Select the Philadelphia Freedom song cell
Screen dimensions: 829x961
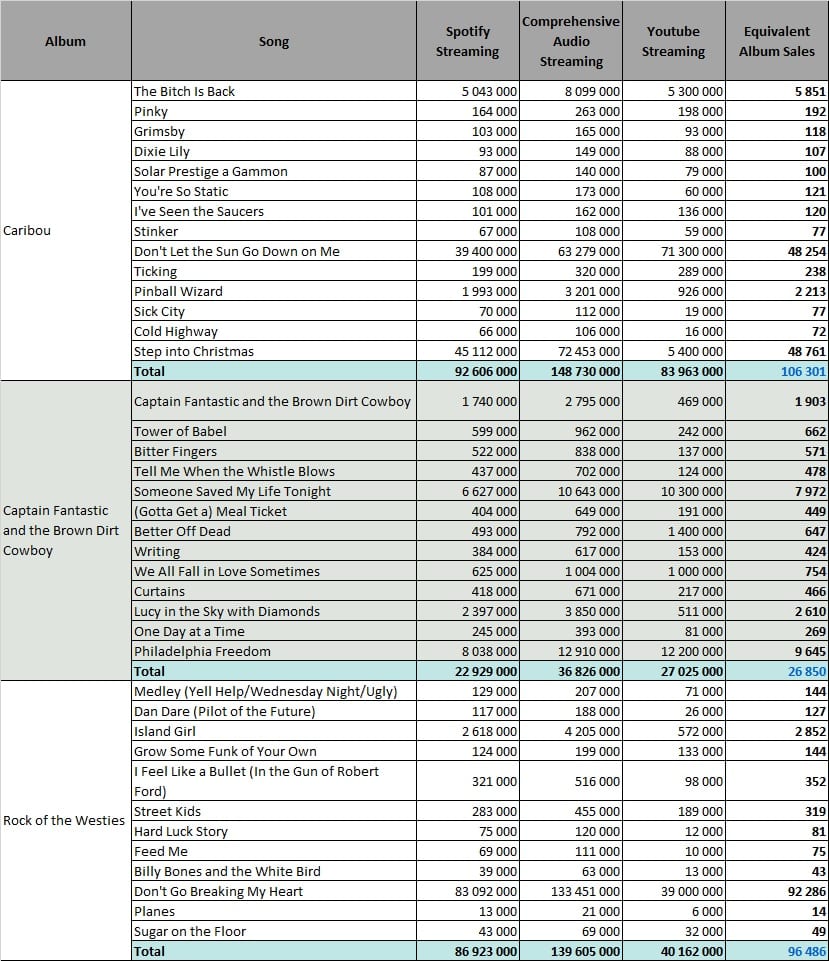274,651
